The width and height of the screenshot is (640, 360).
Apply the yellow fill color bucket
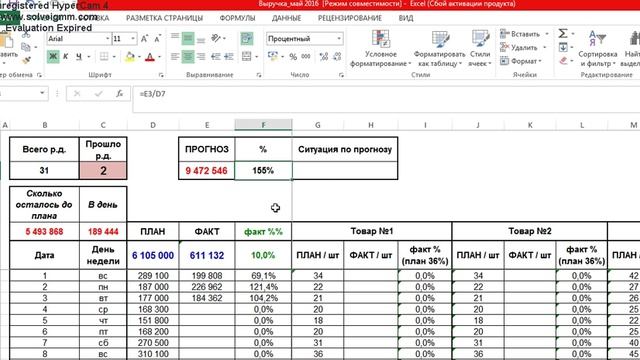pyautogui.click(x=130, y=57)
